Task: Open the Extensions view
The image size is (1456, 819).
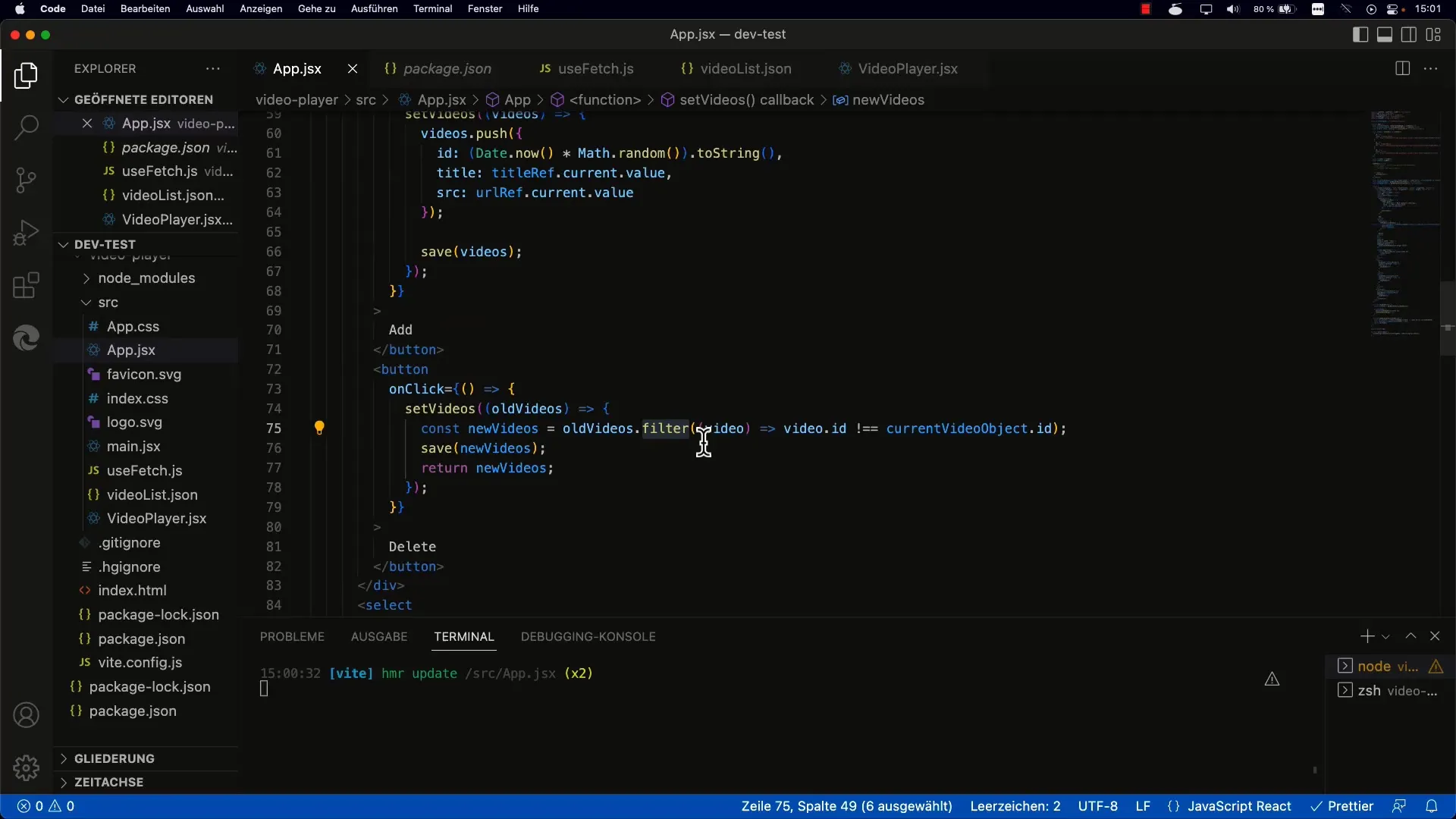Action: 26,286
